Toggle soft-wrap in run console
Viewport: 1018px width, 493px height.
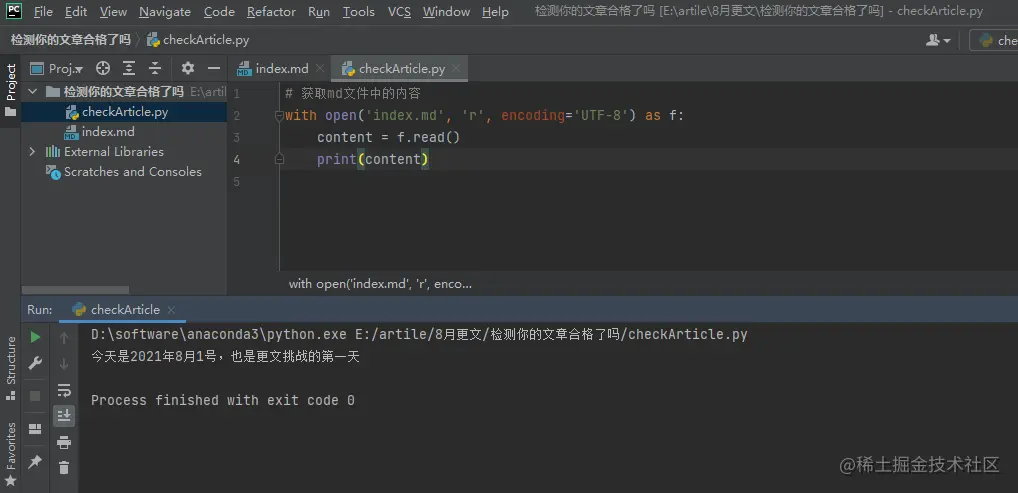(x=64, y=390)
